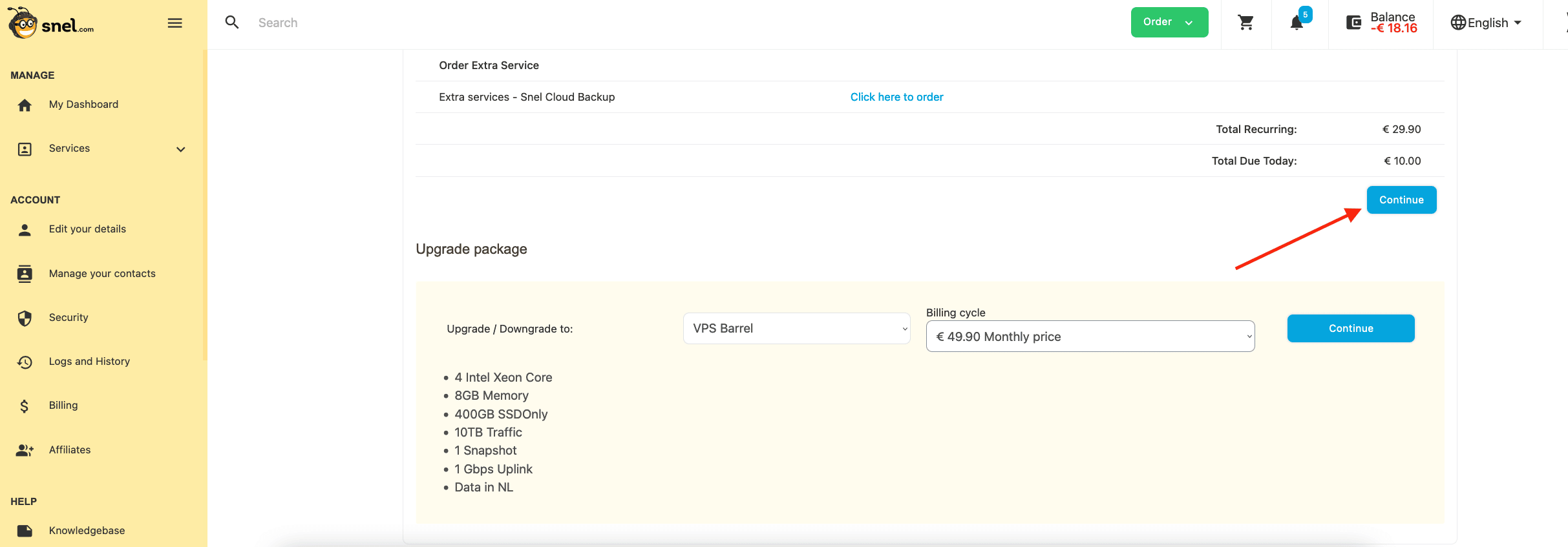This screenshot has height=547, width=1568.
Task: Open the shopping cart icon
Action: [1245, 23]
